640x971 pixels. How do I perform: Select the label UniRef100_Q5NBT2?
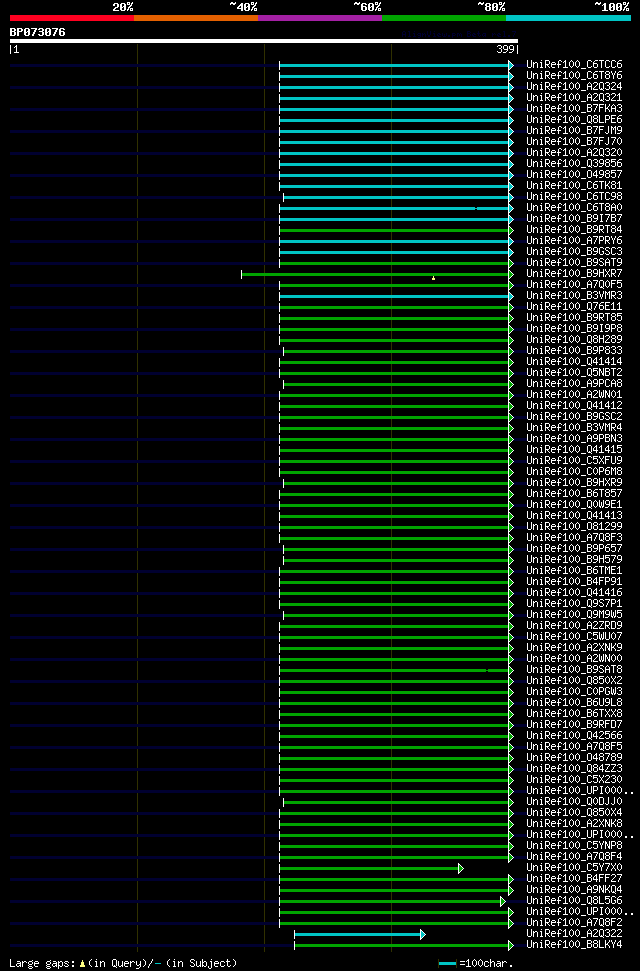(x=574, y=373)
